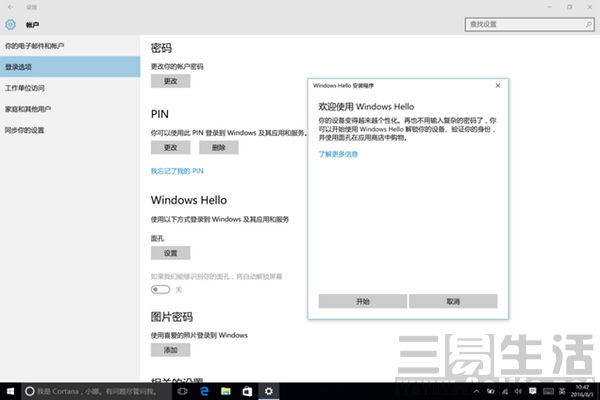Show hidden tray icons chevron
The height and width of the screenshot is (400, 600).
(476, 391)
